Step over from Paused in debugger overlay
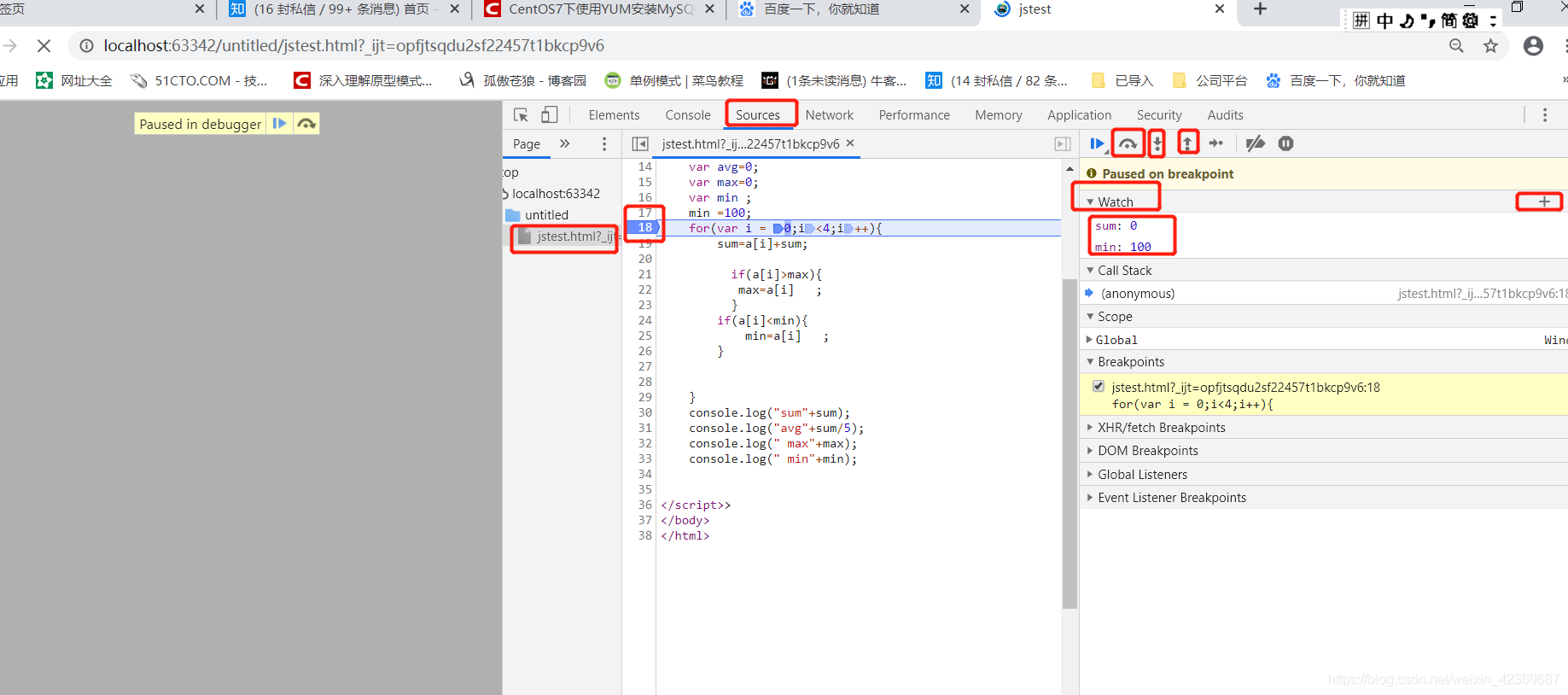 click(x=306, y=124)
